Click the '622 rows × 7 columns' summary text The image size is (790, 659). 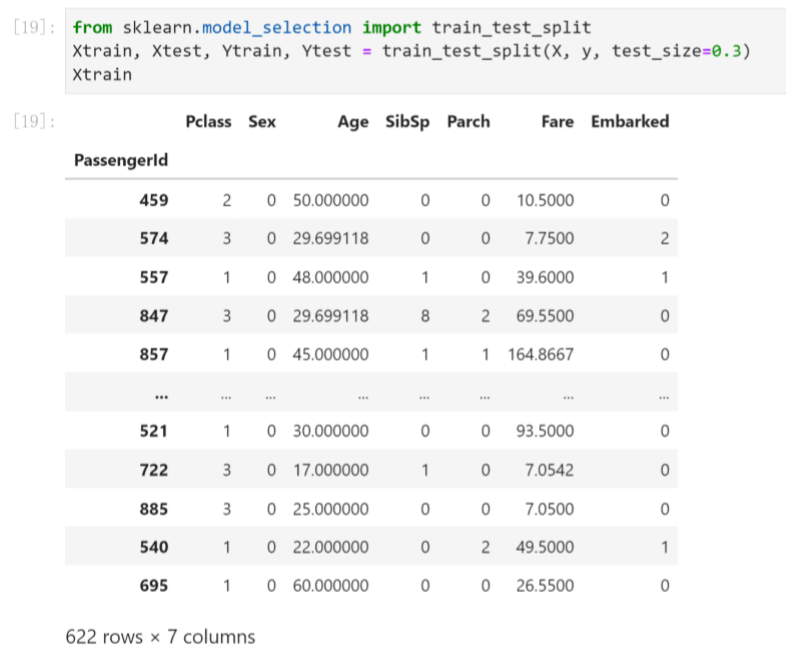point(160,636)
